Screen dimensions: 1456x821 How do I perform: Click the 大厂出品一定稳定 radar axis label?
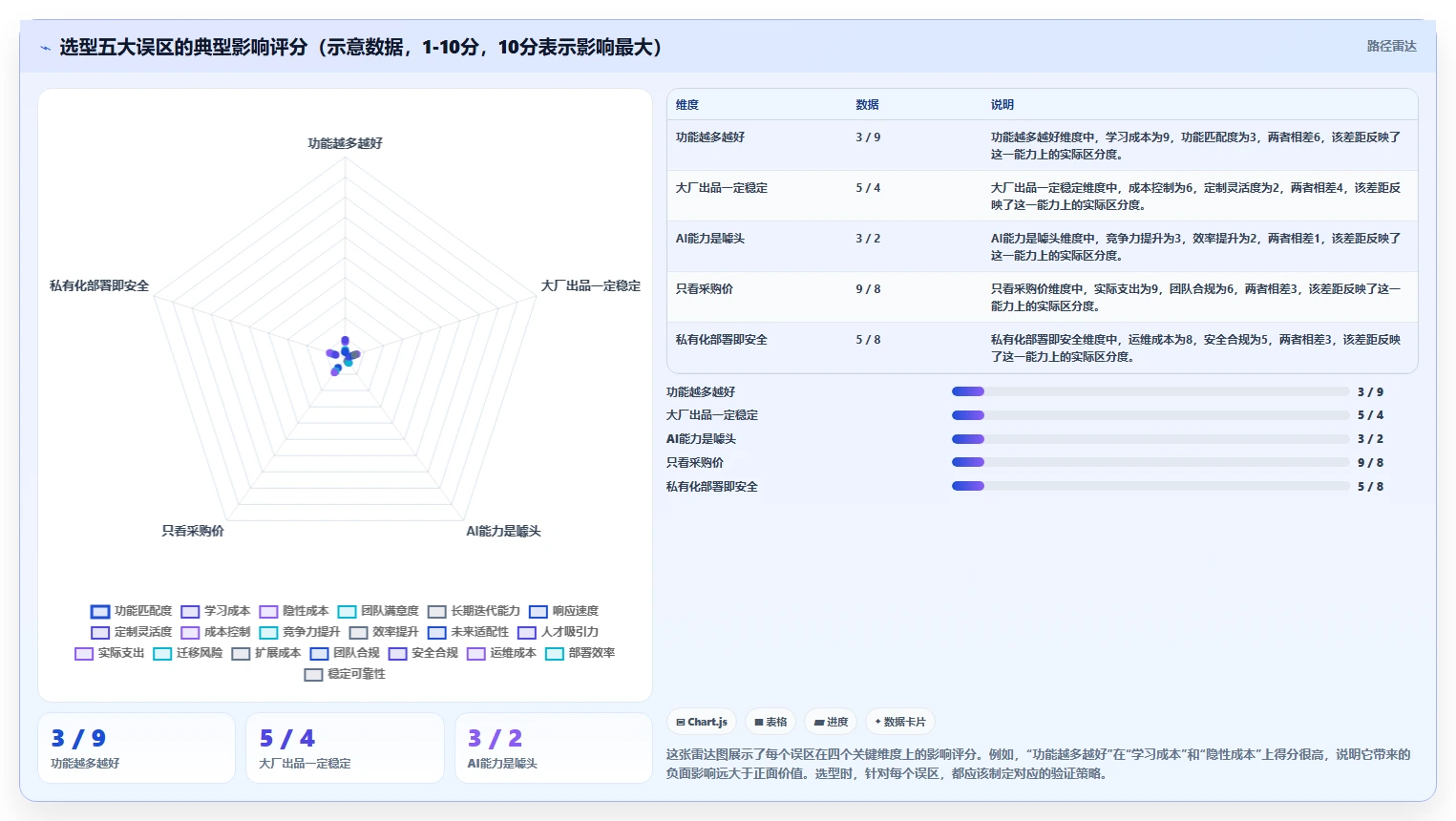(591, 285)
